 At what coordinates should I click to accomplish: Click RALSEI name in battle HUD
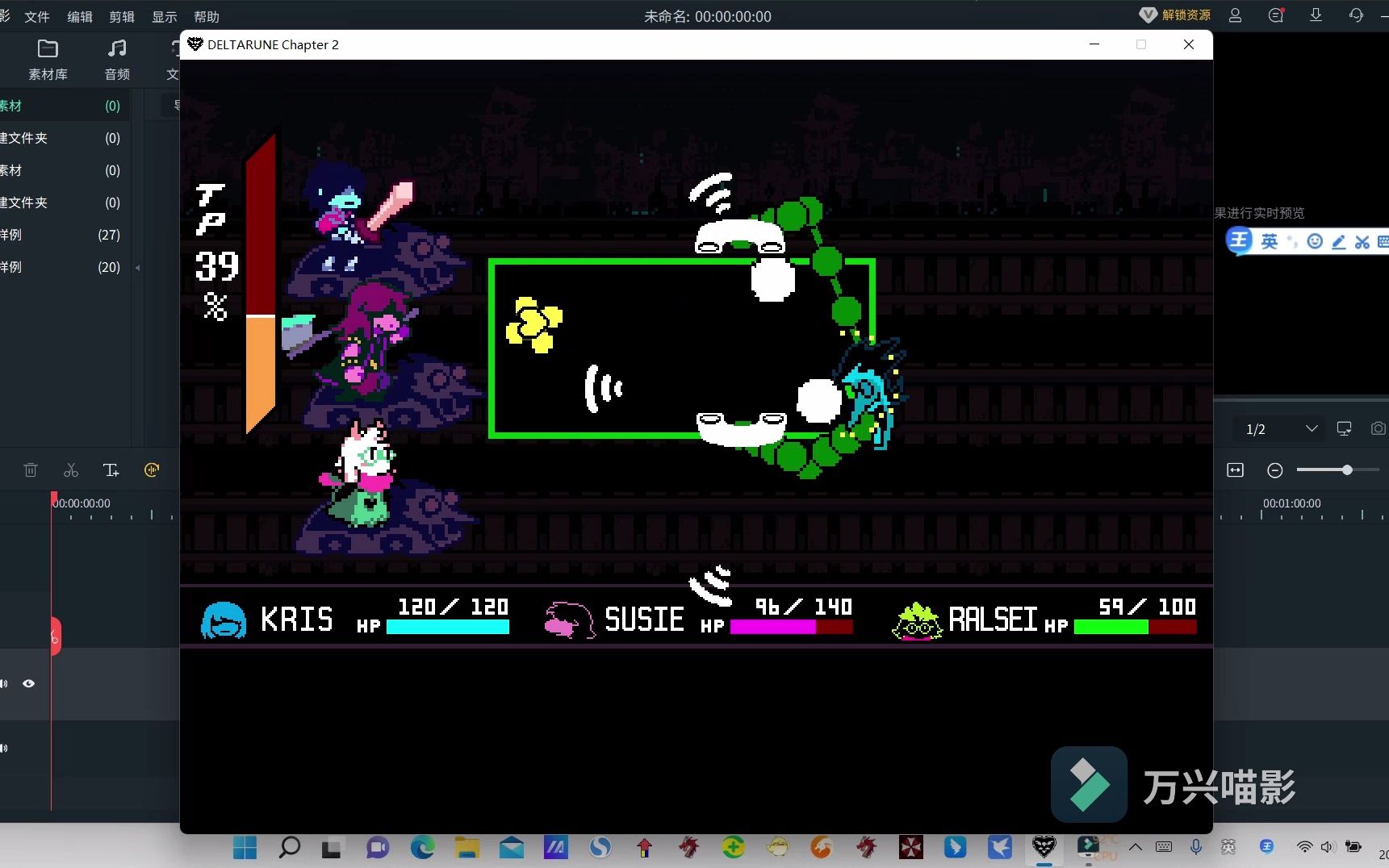point(994,620)
